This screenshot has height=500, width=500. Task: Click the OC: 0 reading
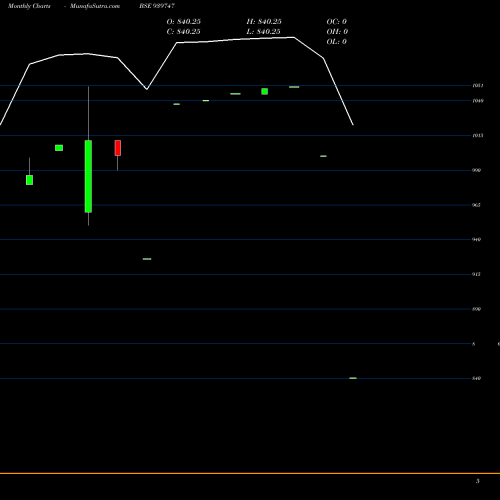point(337,22)
